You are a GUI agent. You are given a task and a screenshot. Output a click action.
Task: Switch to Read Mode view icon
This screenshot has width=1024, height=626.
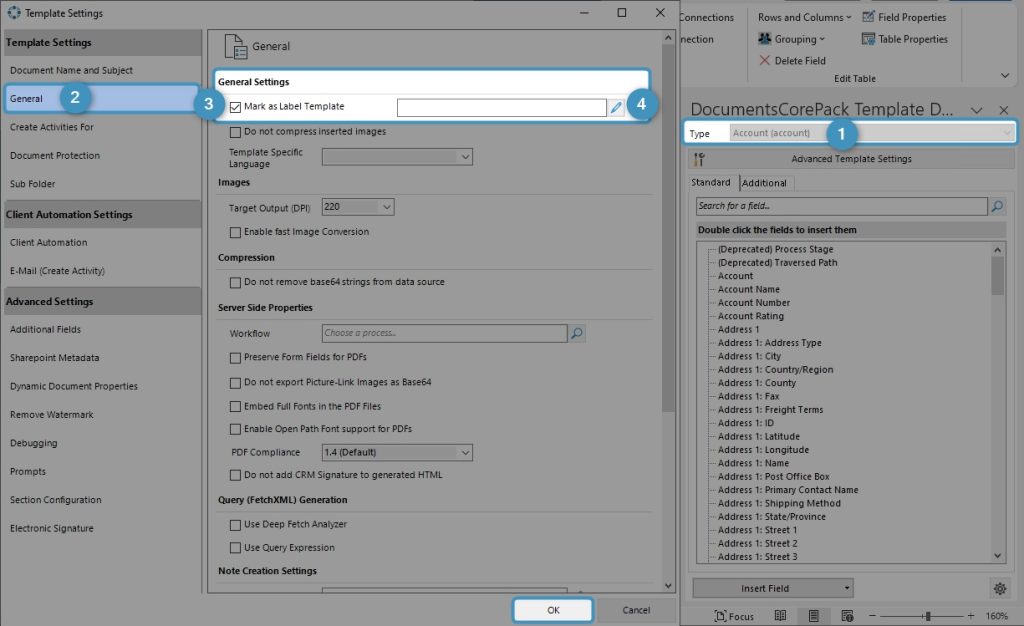coord(780,616)
